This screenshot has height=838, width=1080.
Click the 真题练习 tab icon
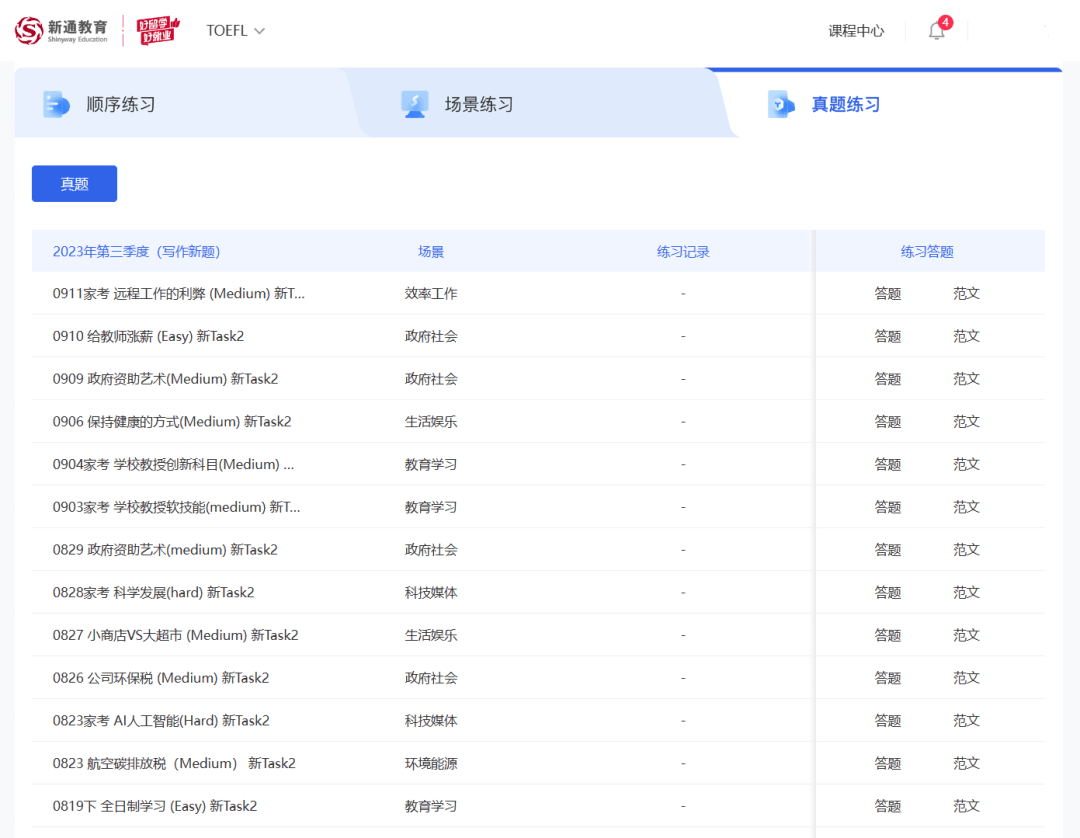tap(781, 105)
